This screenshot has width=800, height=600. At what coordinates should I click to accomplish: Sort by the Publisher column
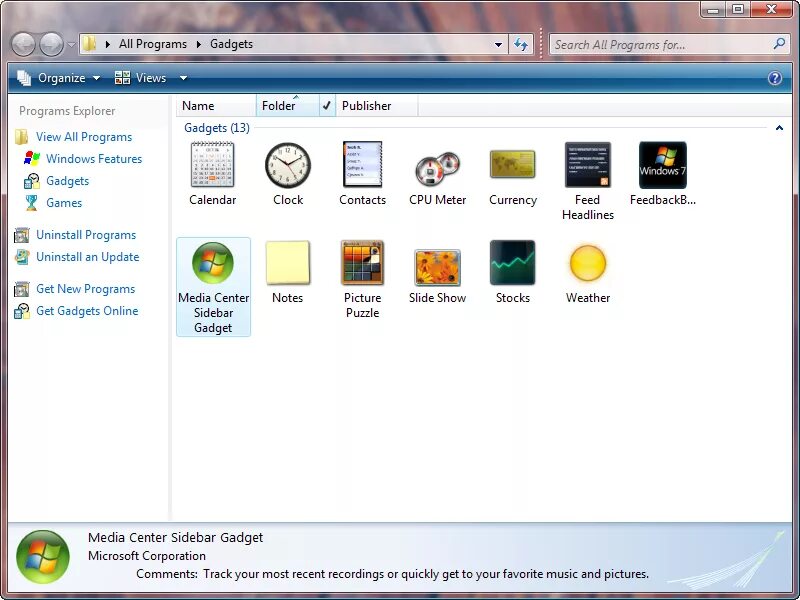tap(377, 106)
